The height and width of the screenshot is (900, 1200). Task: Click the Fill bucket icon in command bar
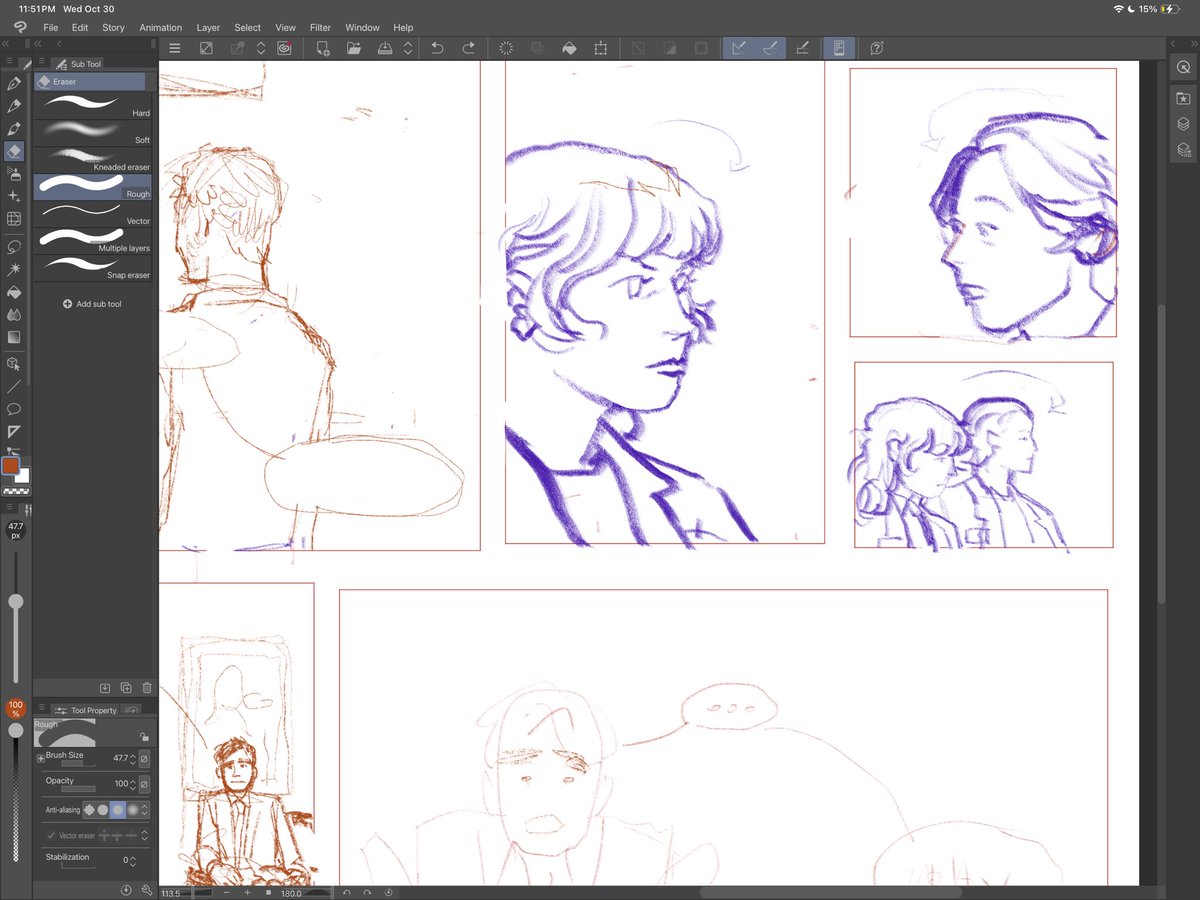click(569, 48)
